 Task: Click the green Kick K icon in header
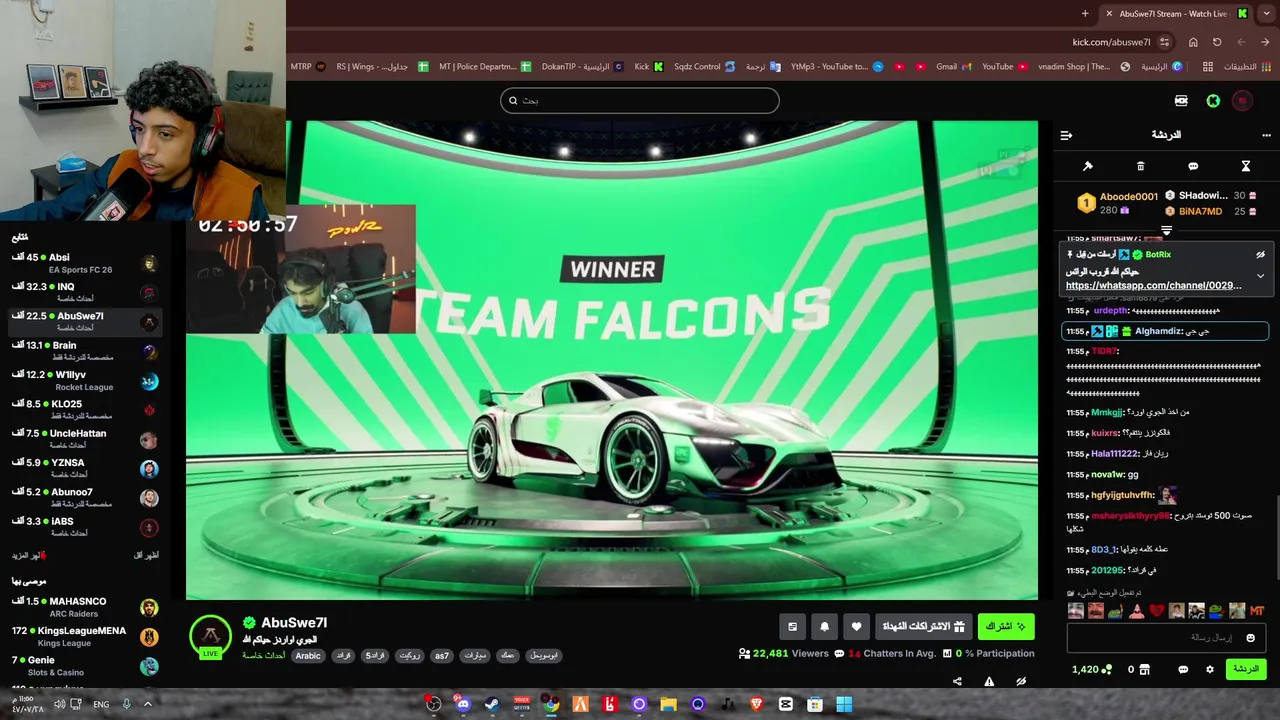1213,101
